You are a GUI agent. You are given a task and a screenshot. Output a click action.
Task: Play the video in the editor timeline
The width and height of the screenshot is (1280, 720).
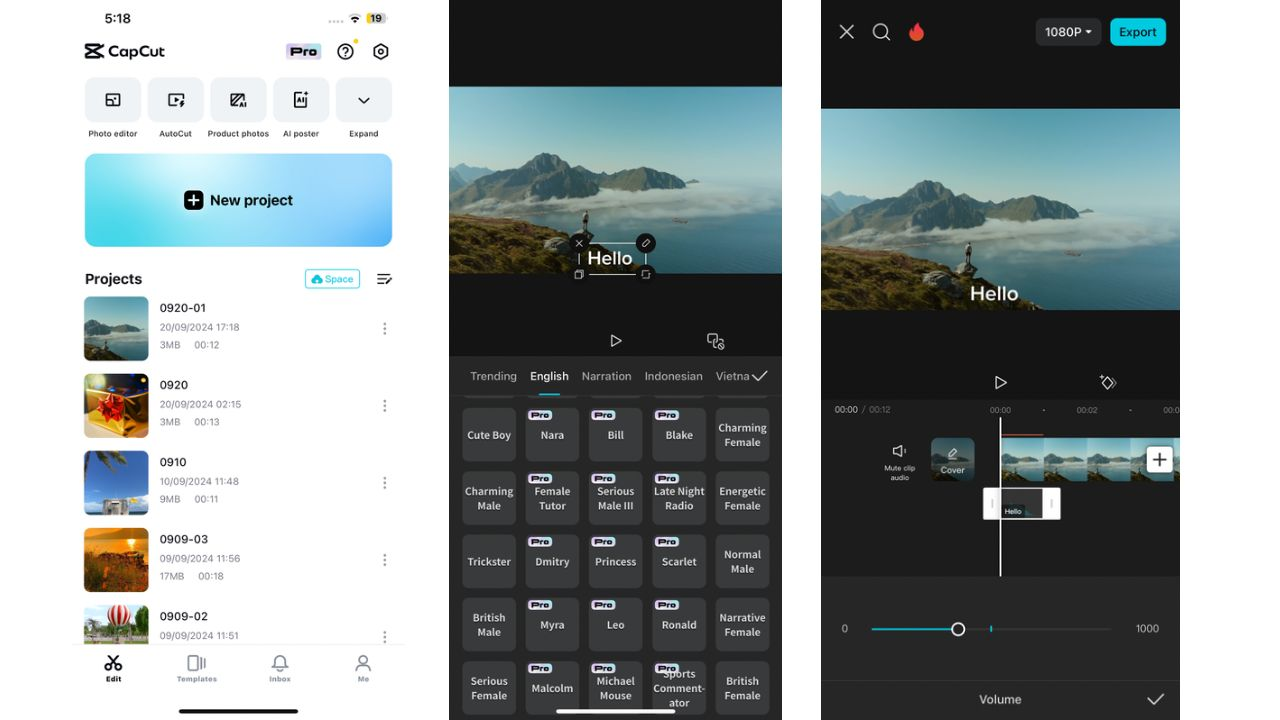[x=1000, y=382]
